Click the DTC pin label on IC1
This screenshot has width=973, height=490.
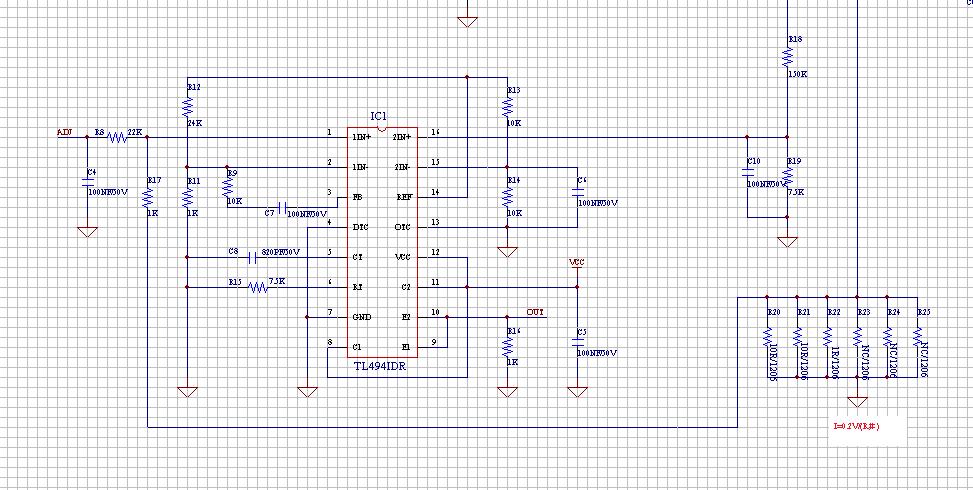pyautogui.click(x=360, y=228)
